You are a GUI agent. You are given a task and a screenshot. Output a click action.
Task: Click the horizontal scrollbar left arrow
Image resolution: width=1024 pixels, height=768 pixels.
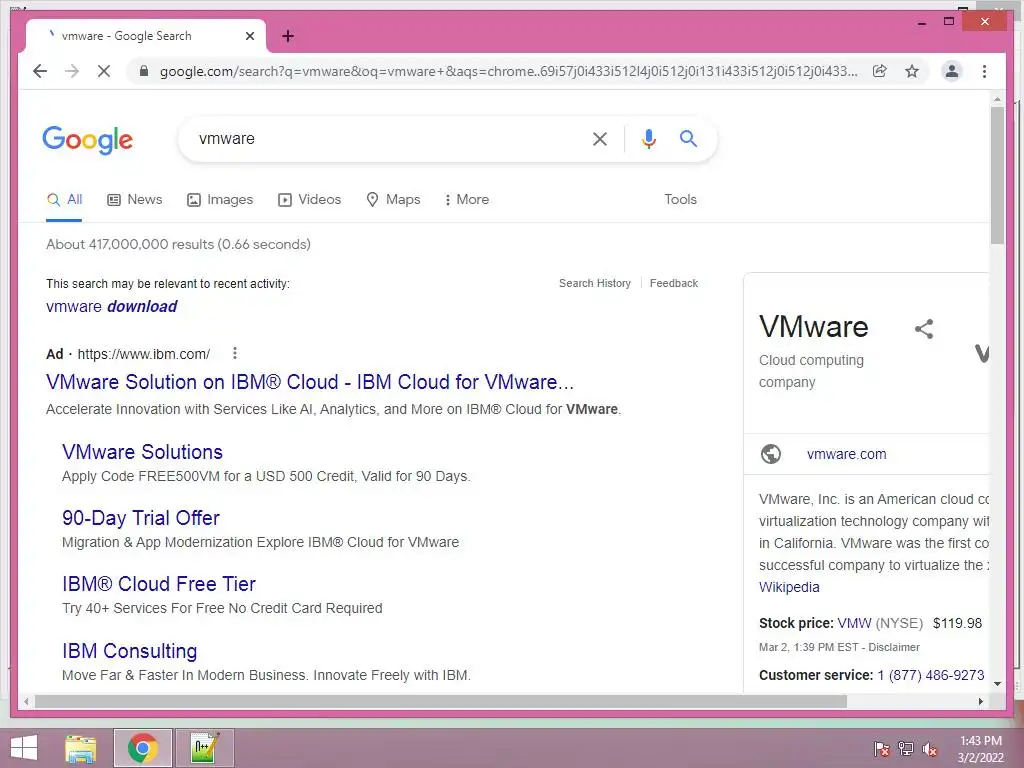(x=26, y=701)
